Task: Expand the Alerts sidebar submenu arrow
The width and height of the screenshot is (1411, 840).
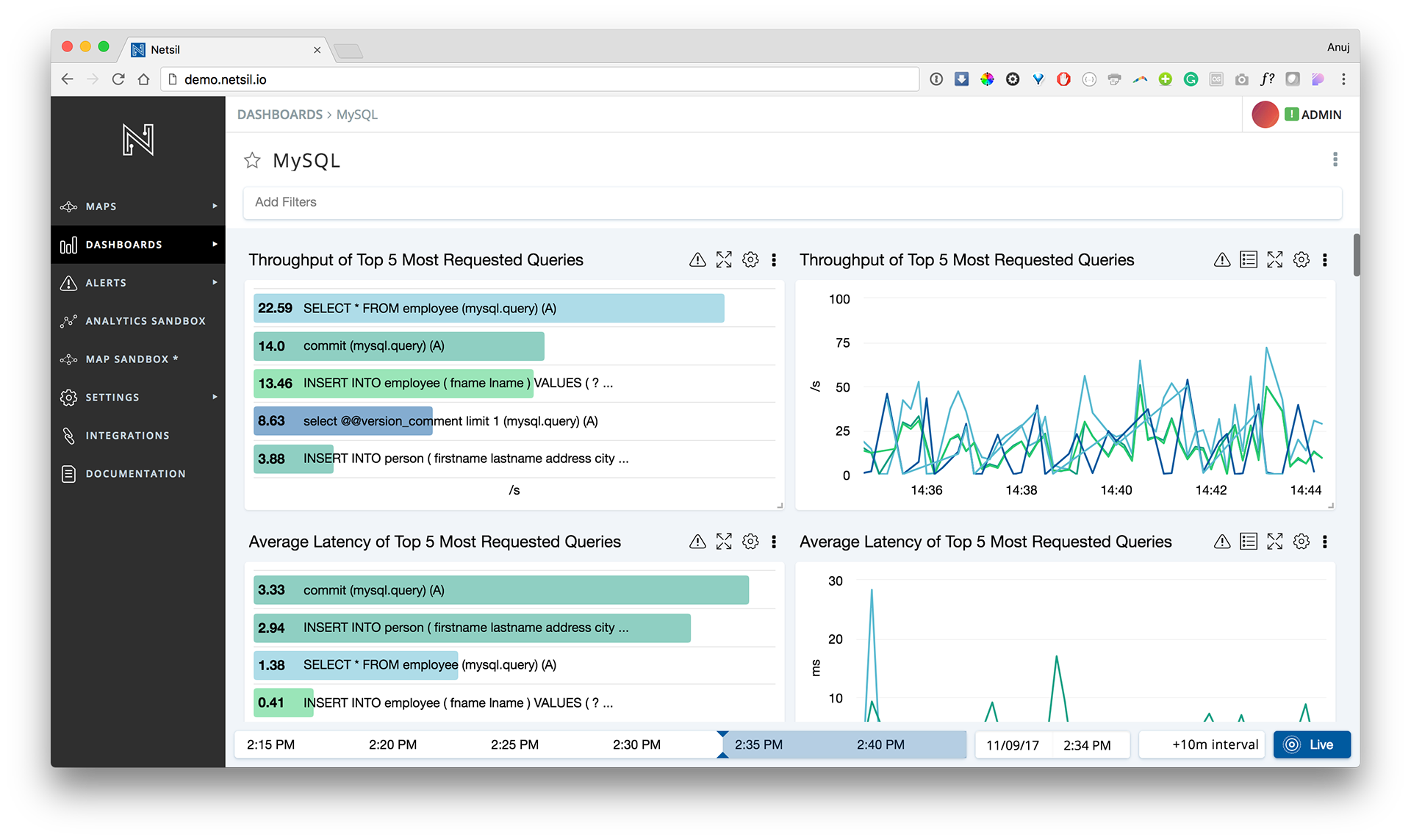Action: [x=215, y=283]
